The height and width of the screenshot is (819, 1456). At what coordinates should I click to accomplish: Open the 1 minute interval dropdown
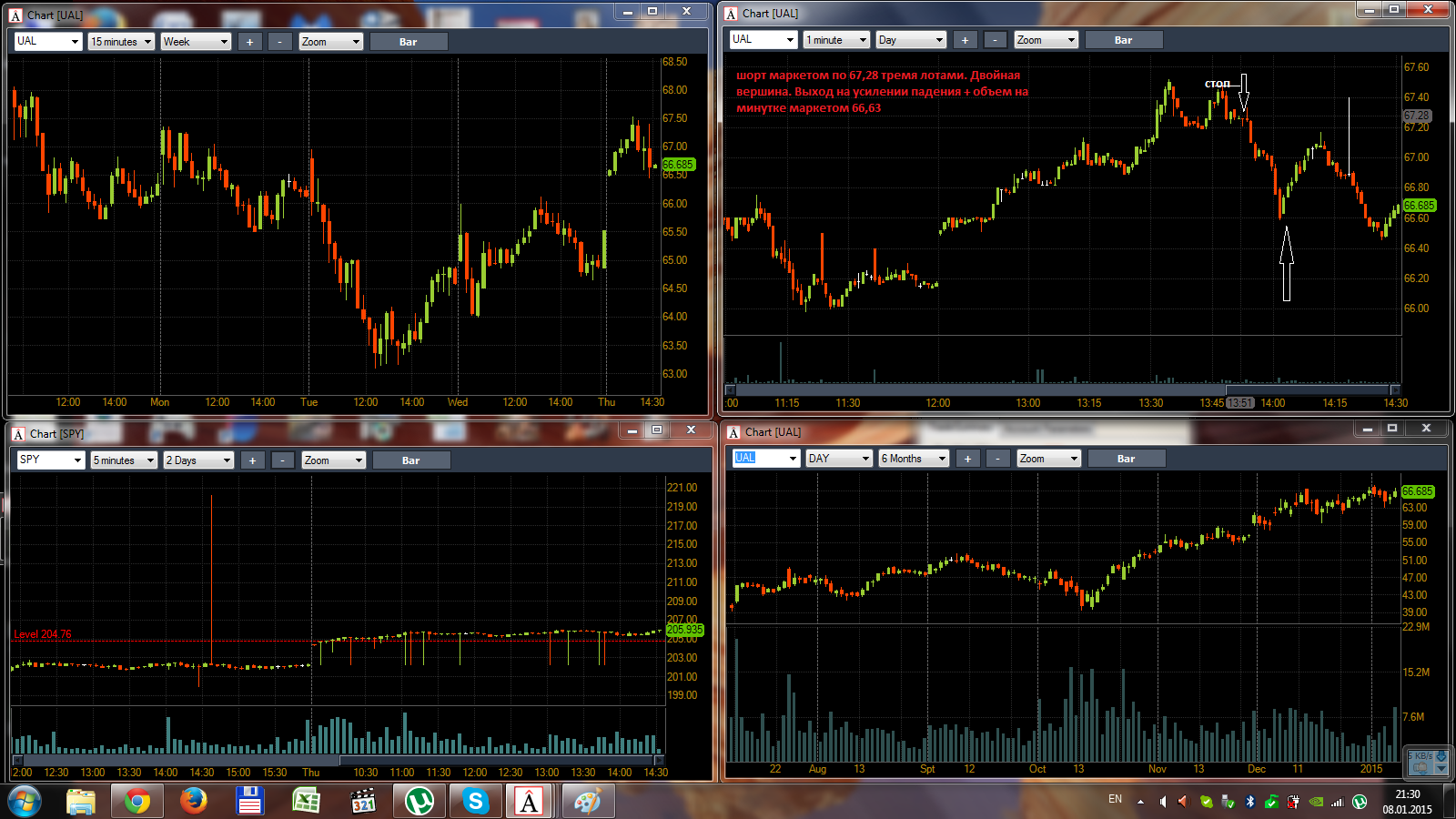[836, 40]
